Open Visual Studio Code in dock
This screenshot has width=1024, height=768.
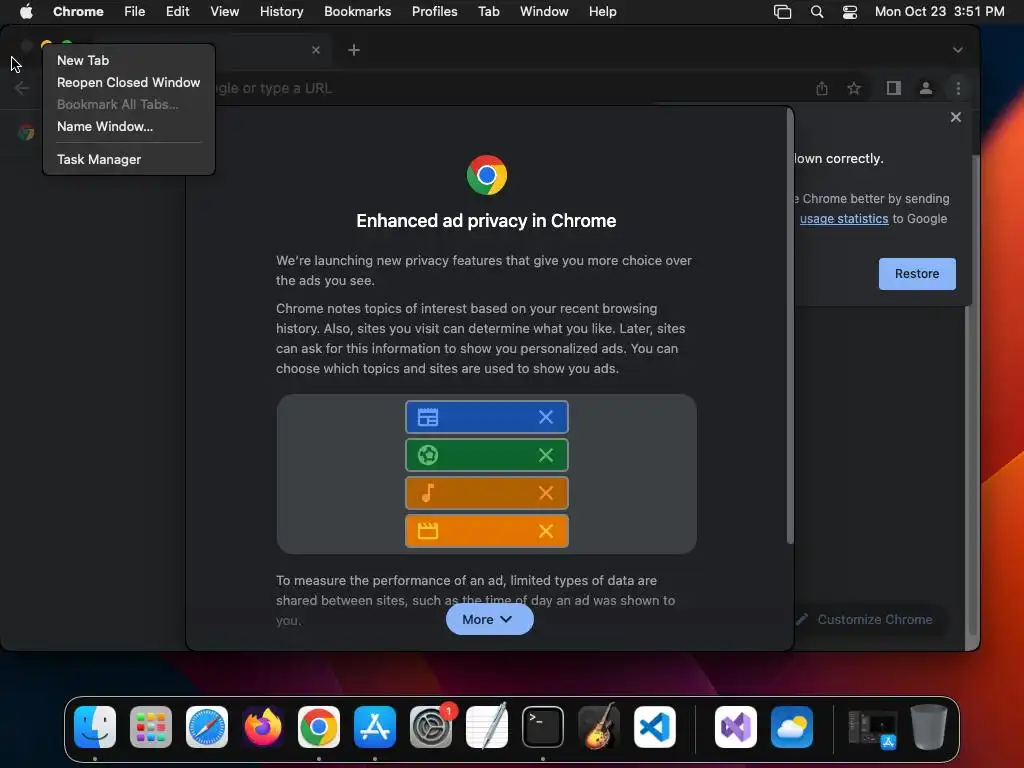pyautogui.click(x=655, y=727)
